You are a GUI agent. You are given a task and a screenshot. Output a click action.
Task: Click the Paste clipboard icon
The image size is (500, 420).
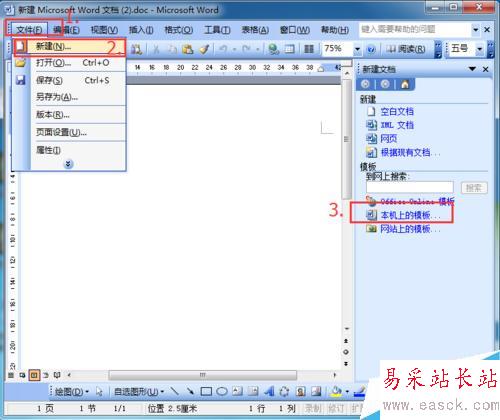click(188, 49)
